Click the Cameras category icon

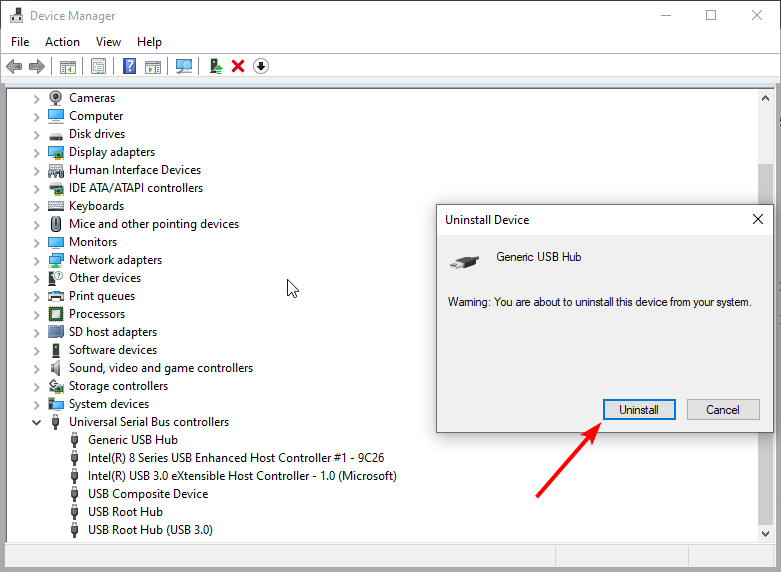[56, 98]
